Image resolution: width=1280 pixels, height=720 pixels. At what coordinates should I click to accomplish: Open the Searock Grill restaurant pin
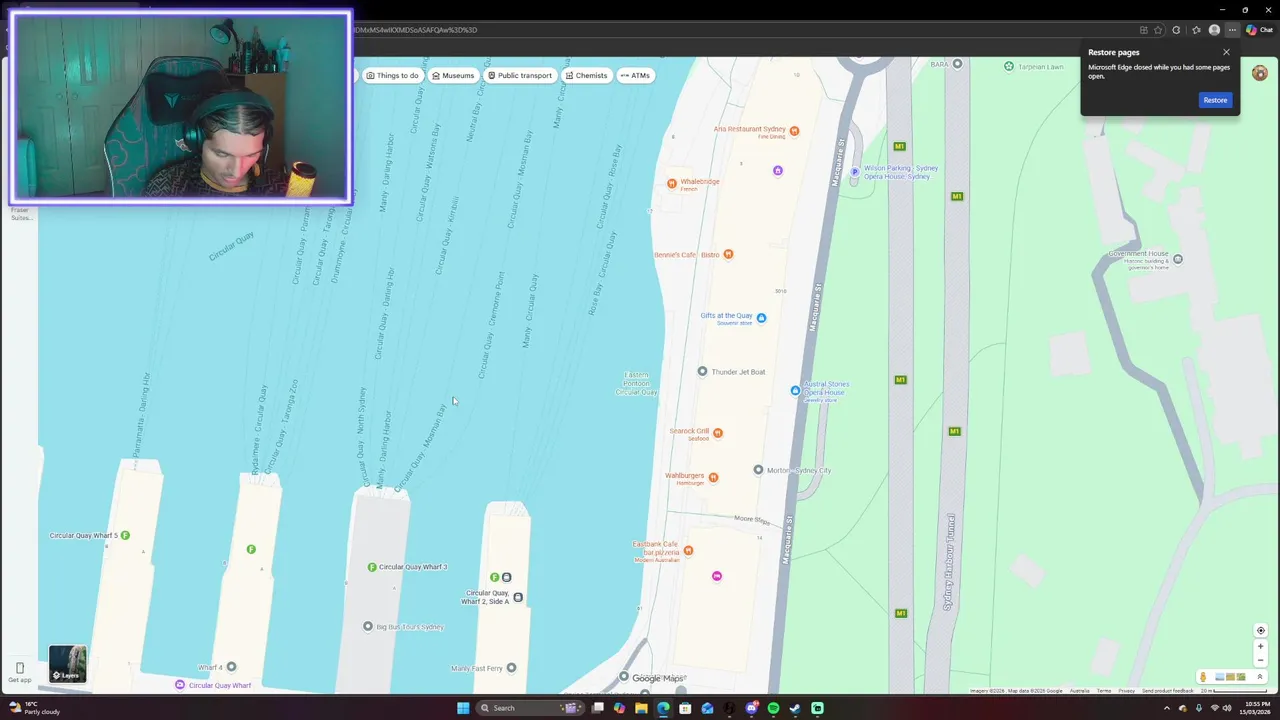click(717, 433)
